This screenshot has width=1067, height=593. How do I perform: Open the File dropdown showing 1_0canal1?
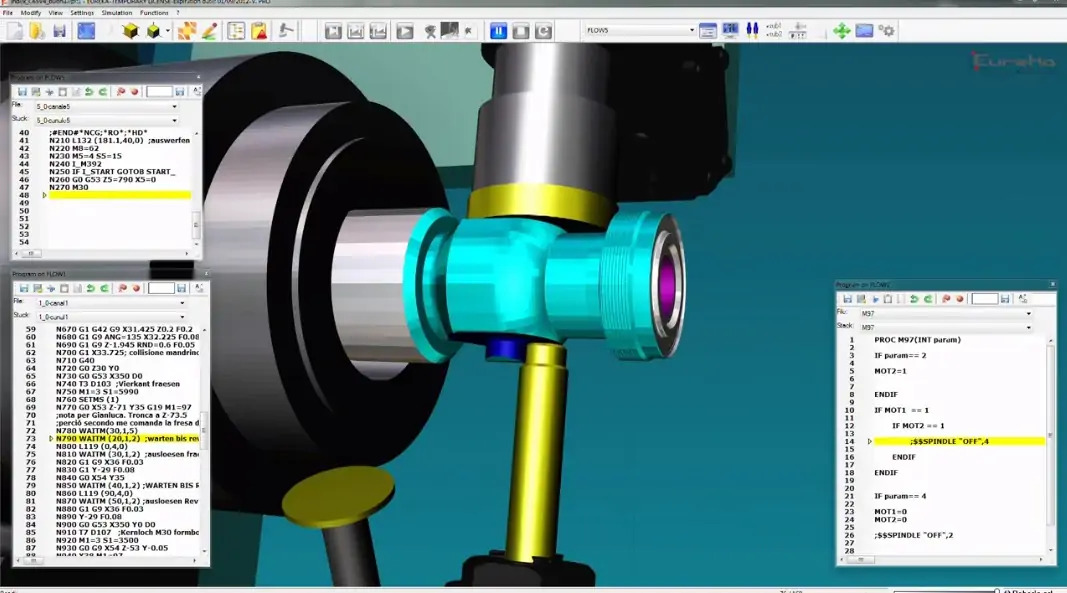click(111, 303)
